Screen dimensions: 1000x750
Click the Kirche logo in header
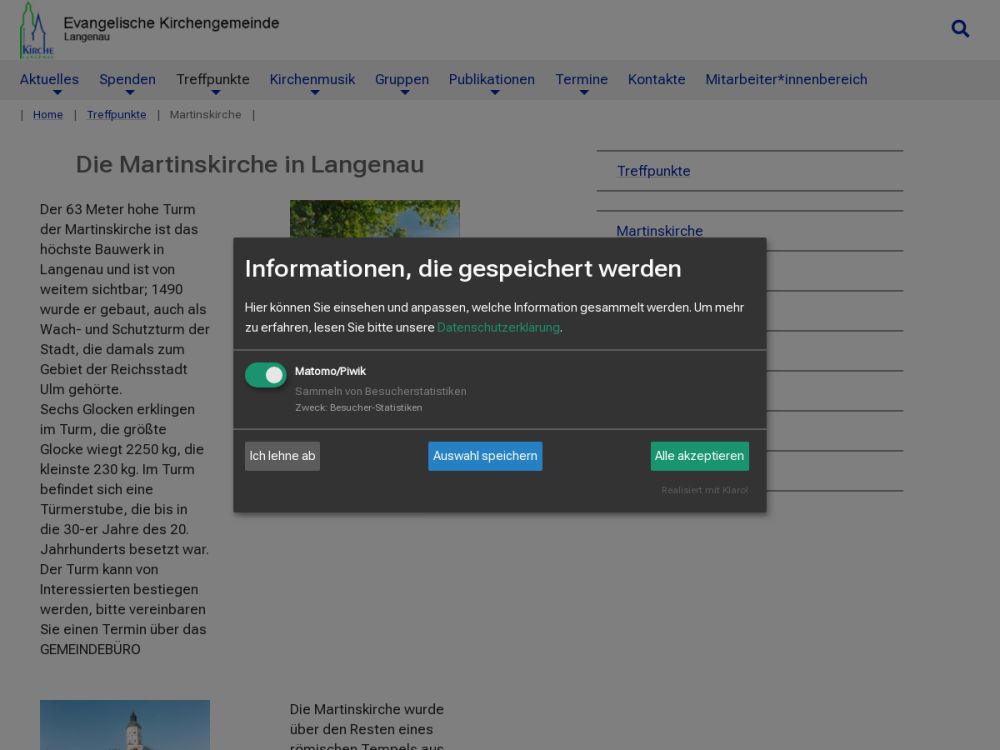(x=36, y=31)
